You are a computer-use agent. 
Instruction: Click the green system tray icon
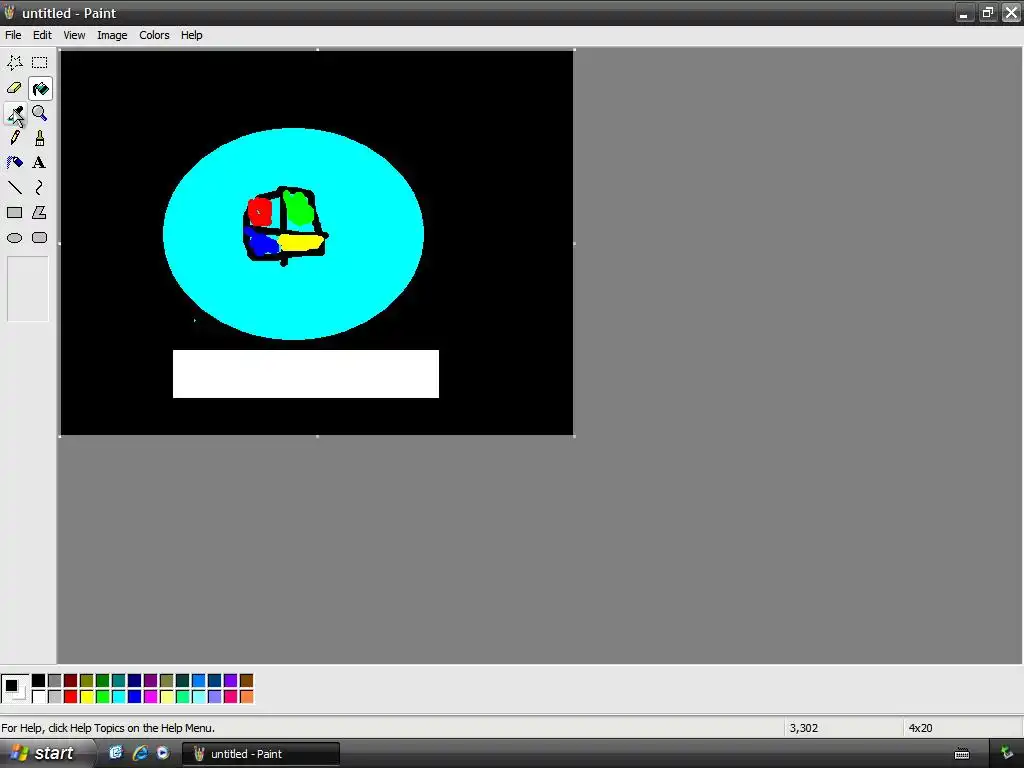click(x=1007, y=754)
